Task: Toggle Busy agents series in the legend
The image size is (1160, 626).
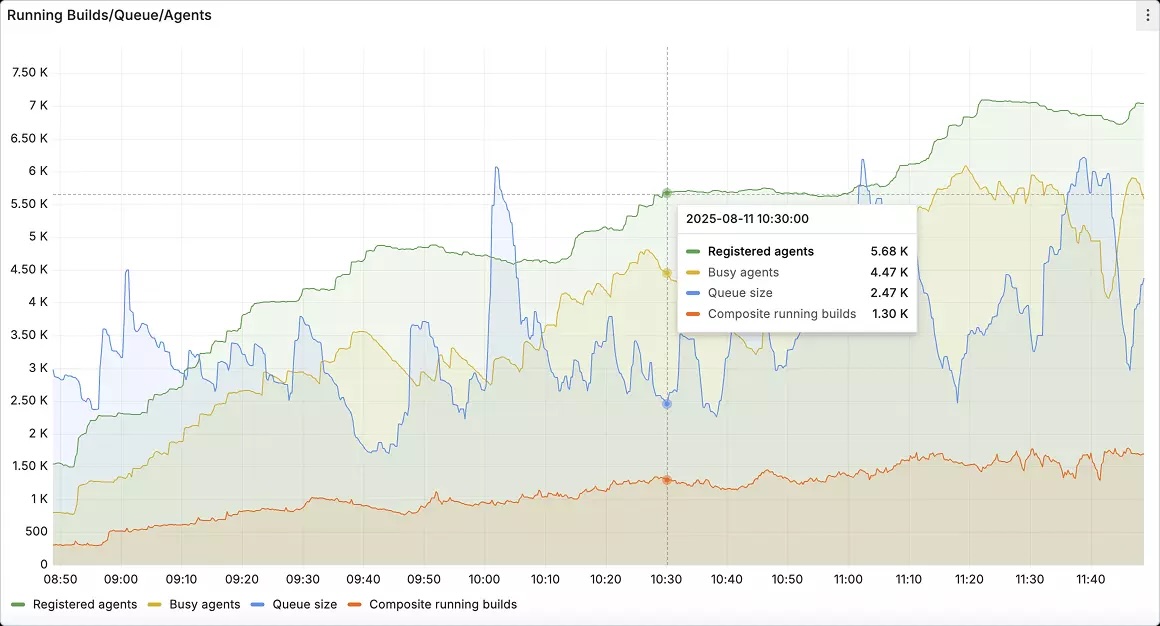Action: [204, 604]
